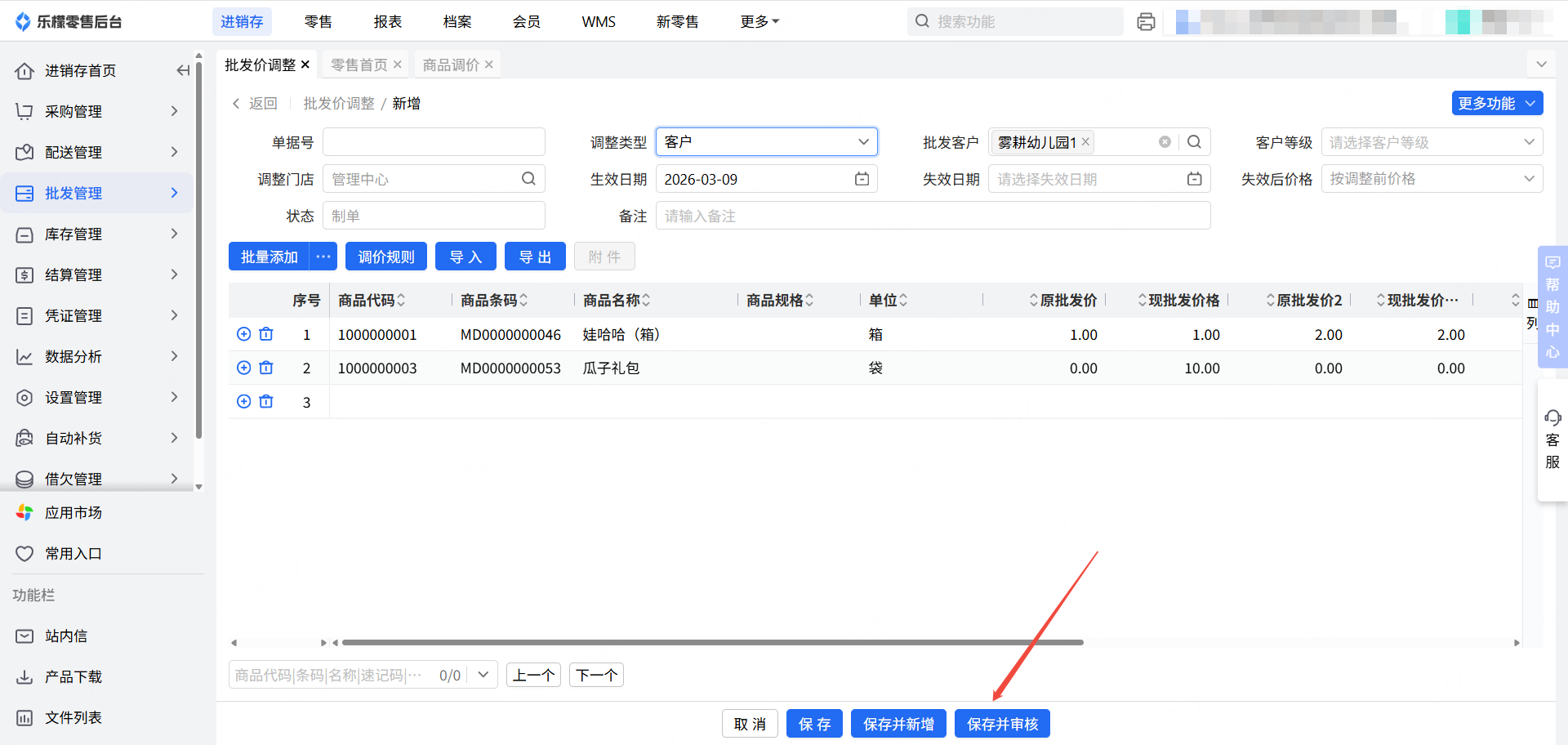Click 保存并审核 button
Image resolution: width=1568 pixels, height=745 pixels.
tap(1002, 724)
